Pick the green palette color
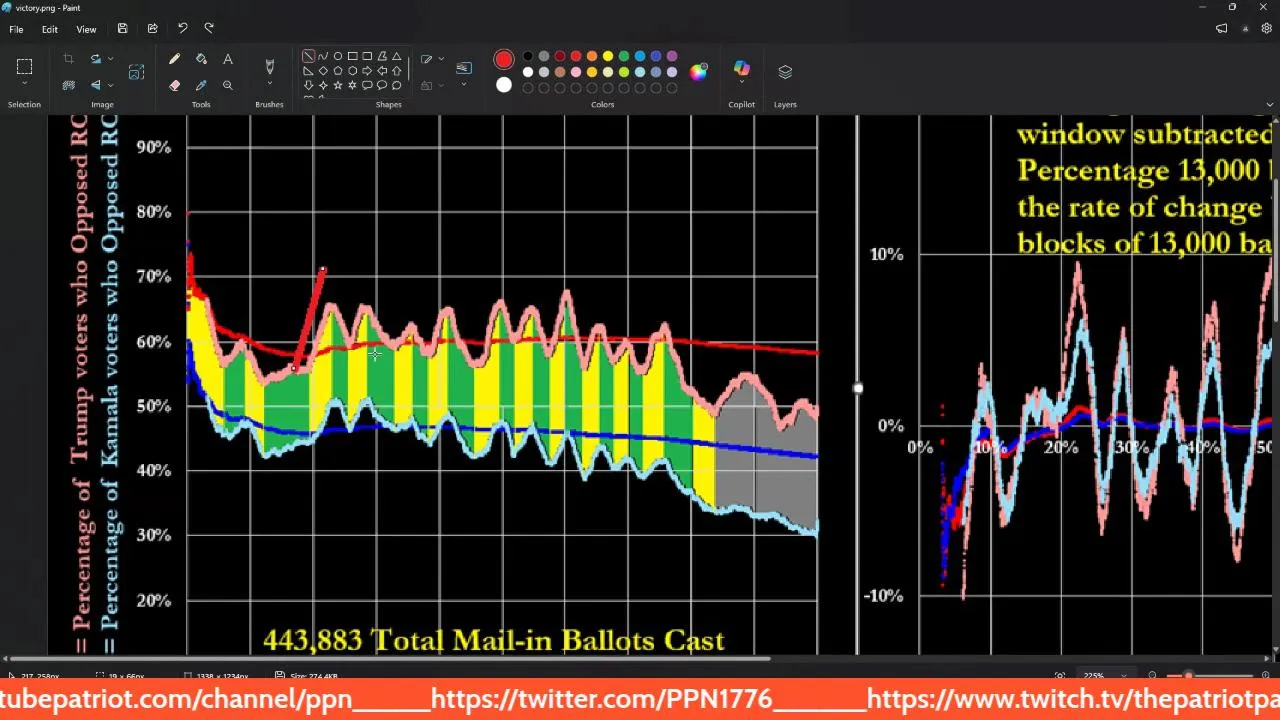The image size is (1280, 720). click(624, 56)
